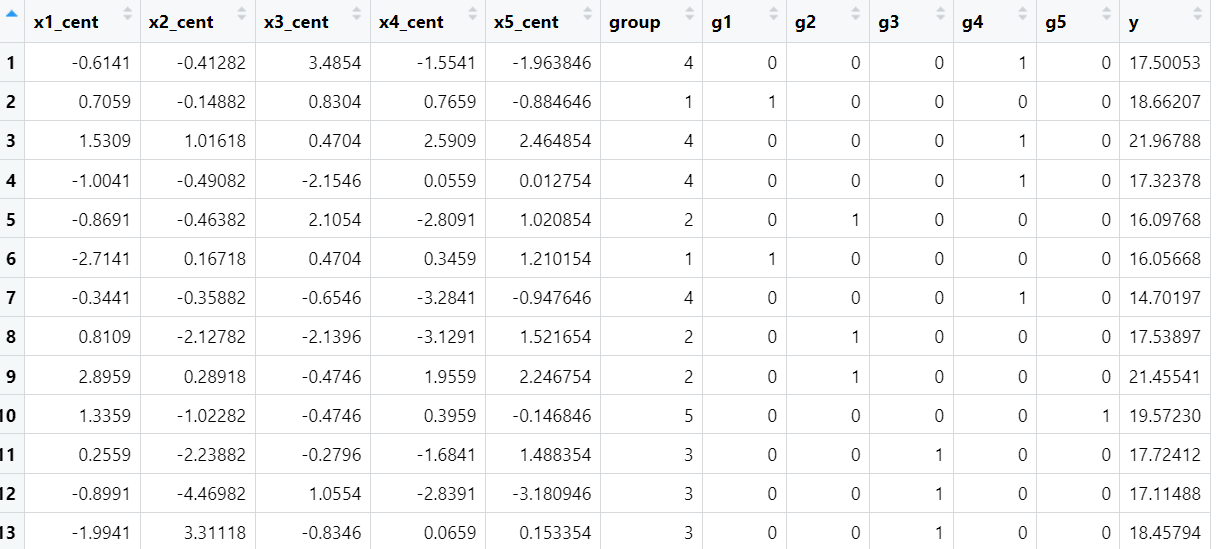Click the x2_cent value -2.23882
Screen dimensions: 1216x549
(x=211, y=455)
